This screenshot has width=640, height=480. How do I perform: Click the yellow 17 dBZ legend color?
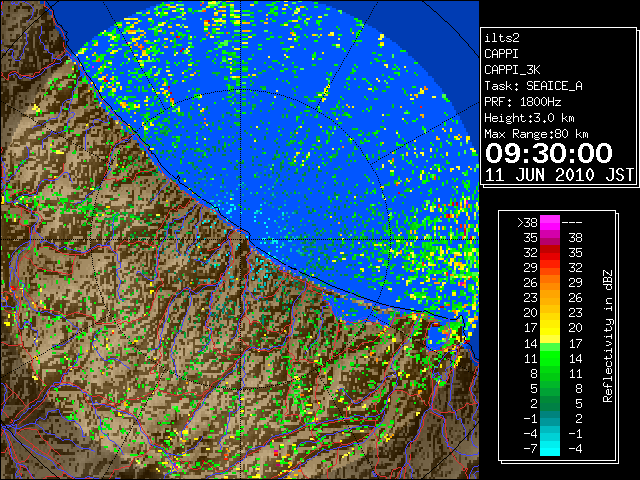coord(550,328)
